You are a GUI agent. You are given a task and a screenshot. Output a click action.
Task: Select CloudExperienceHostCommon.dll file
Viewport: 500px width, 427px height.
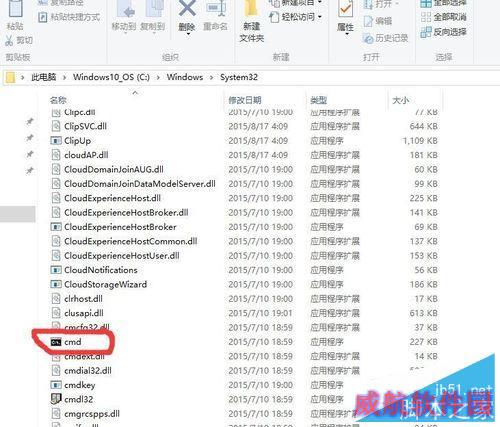pyautogui.click(x=130, y=241)
